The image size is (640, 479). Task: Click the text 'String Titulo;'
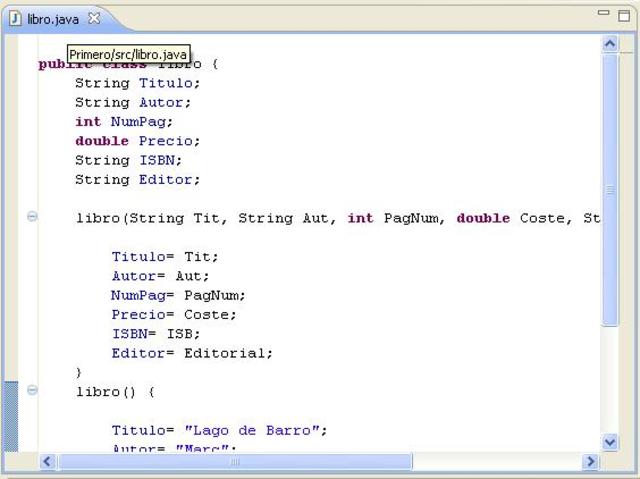(x=137, y=83)
